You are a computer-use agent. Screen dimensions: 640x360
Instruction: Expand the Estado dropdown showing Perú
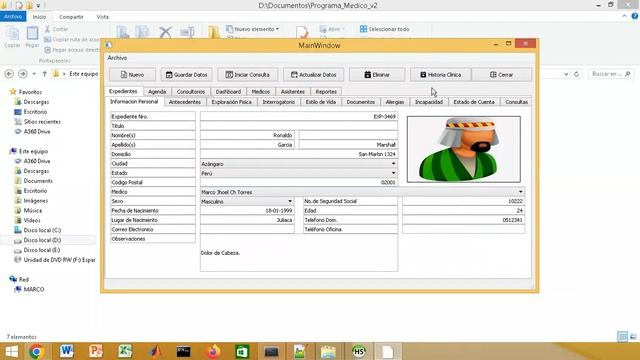[299, 173]
